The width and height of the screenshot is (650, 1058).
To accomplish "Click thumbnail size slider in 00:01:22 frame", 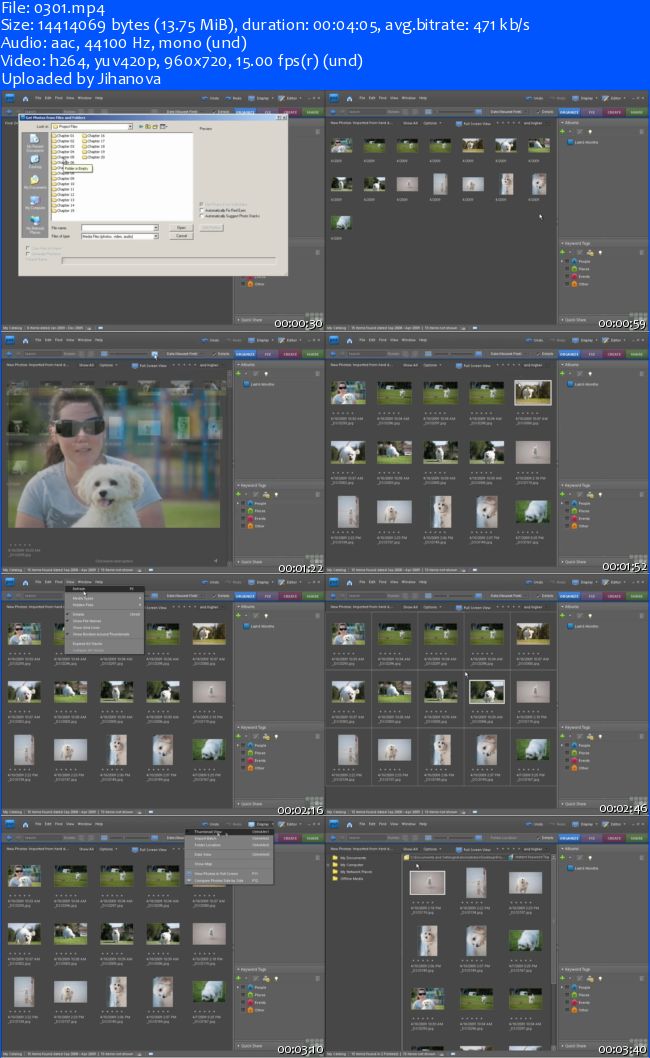I will pyautogui.click(x=130, y=354).
